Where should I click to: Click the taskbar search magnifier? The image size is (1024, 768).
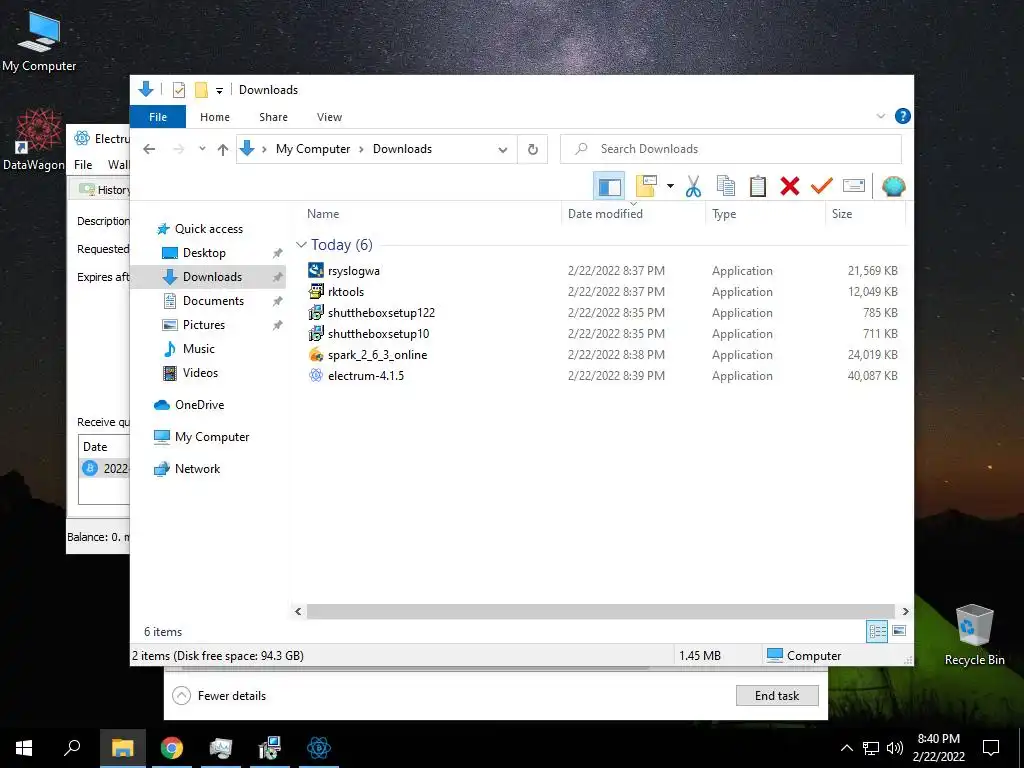[x=73, y=748]
